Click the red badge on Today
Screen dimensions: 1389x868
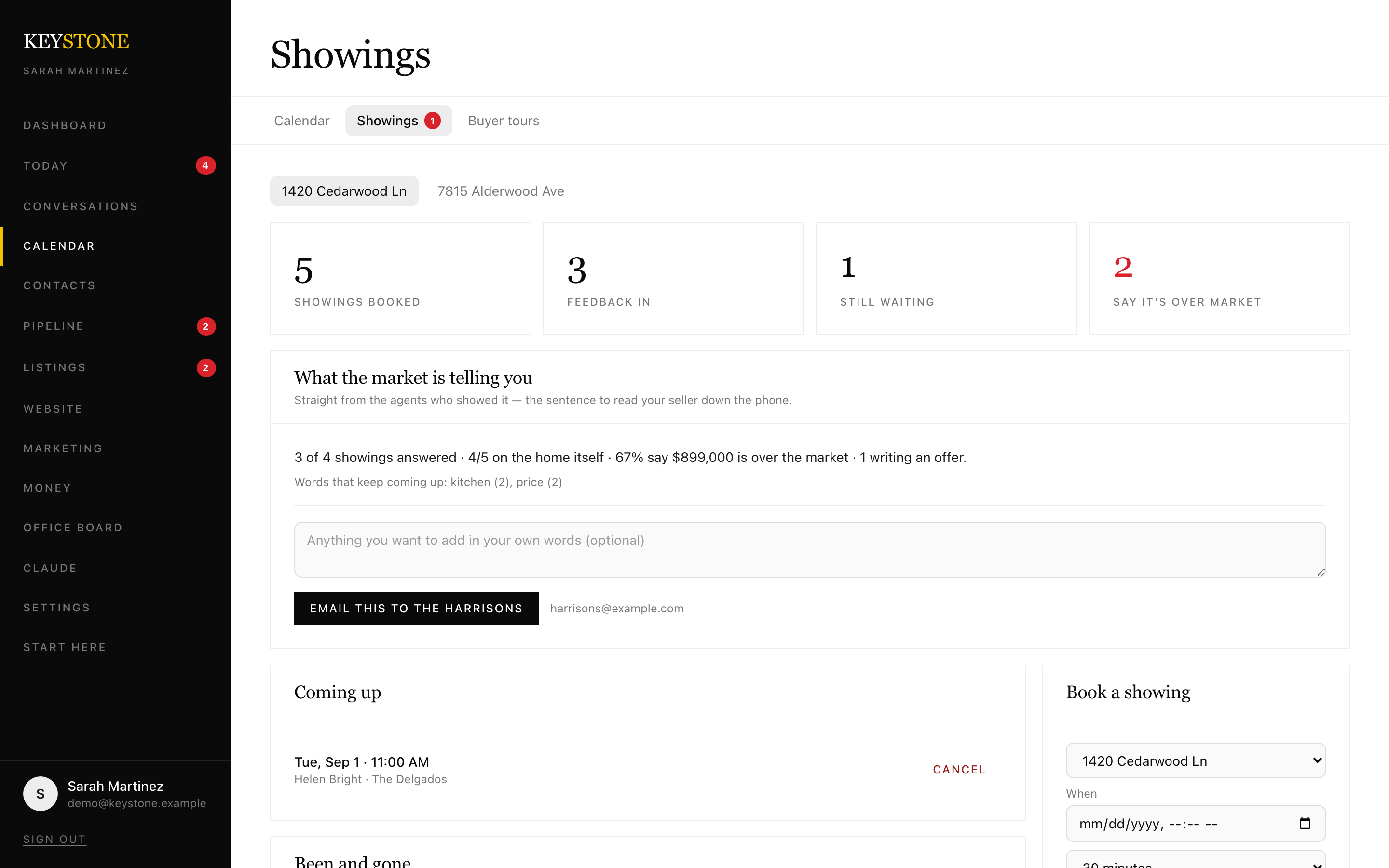(205, 165)
